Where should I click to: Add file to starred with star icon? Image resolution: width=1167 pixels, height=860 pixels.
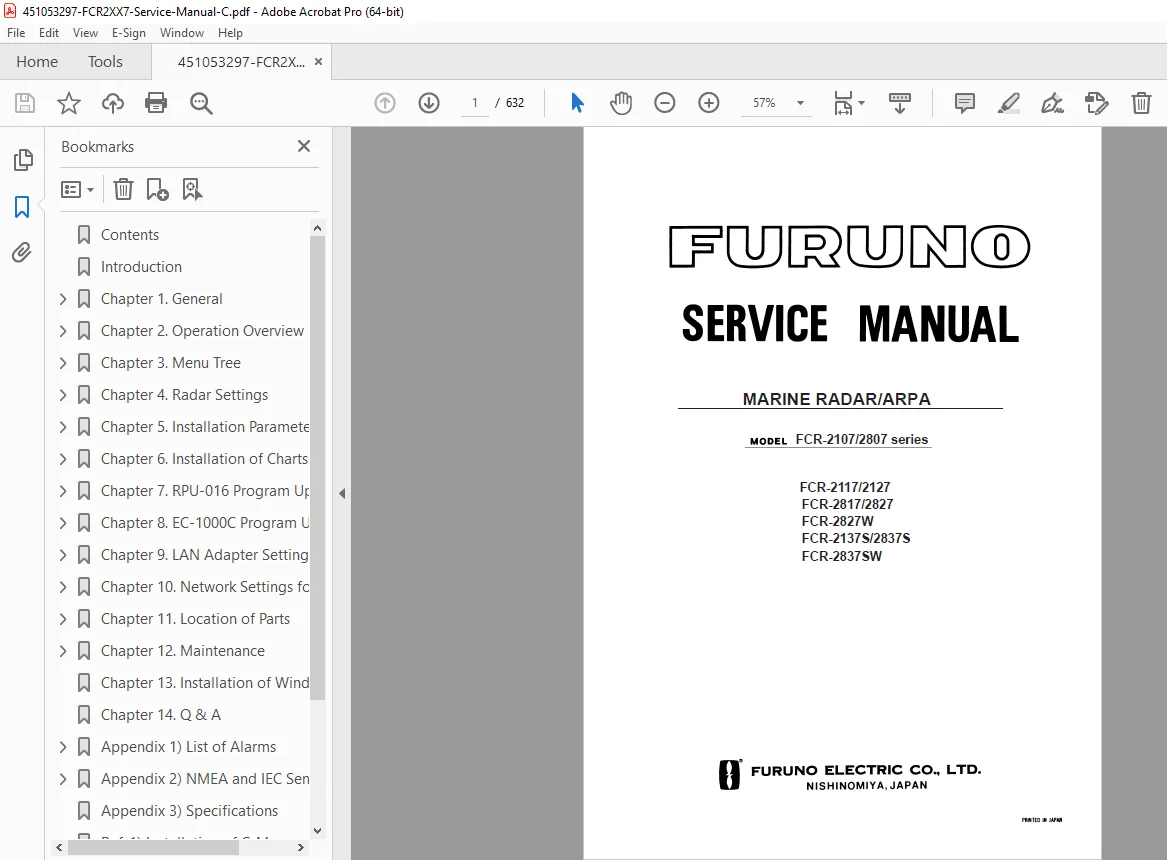coord(68,103)
